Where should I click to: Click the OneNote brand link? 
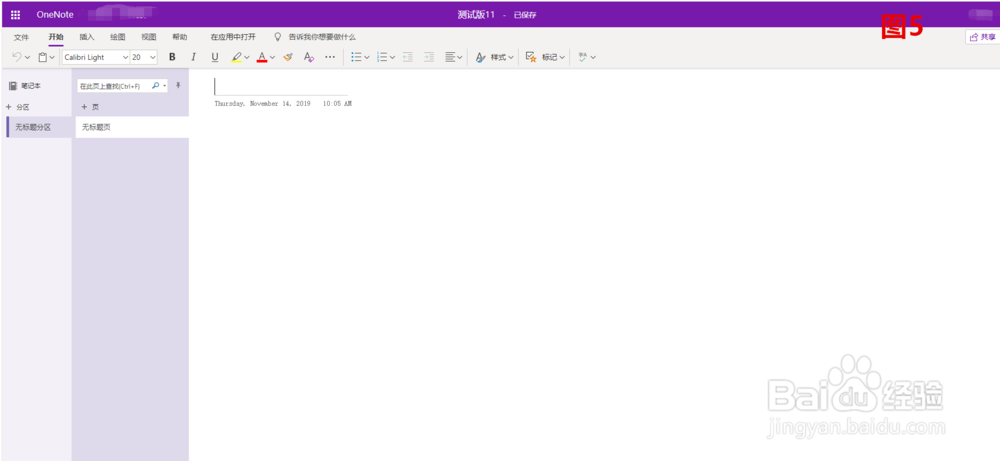[55, 15]
